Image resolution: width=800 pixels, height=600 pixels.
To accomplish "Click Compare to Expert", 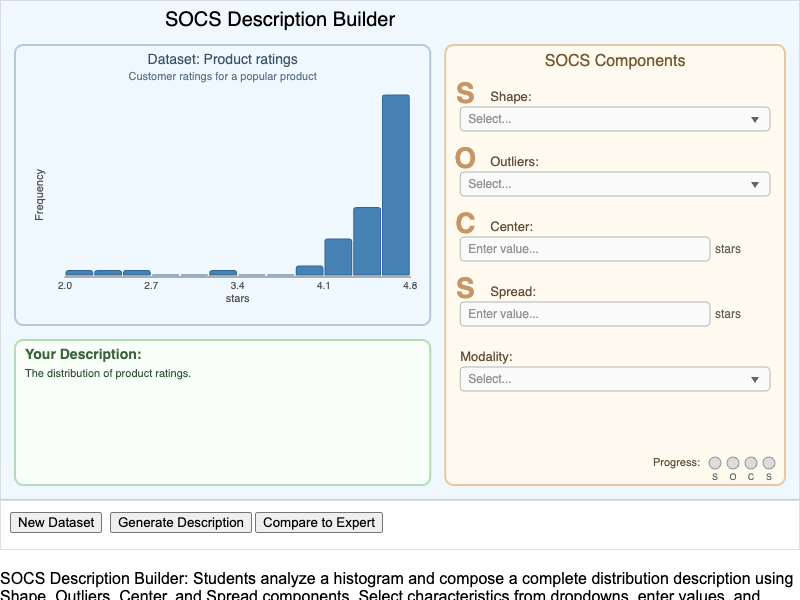I will (x=318, y=522).
